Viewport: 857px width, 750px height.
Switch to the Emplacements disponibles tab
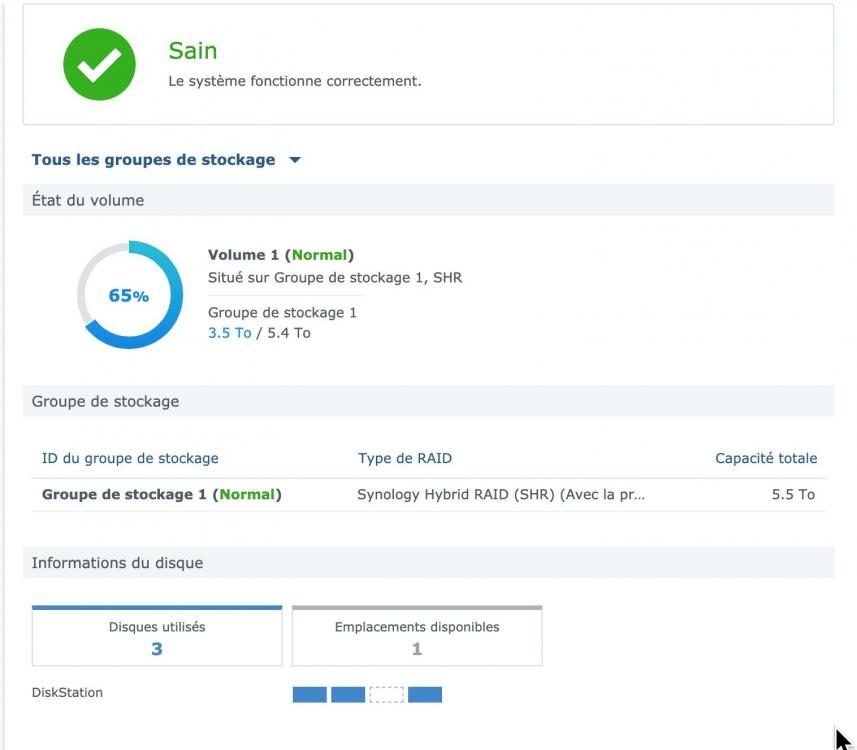pyautogui.click(x=417, y=637)
